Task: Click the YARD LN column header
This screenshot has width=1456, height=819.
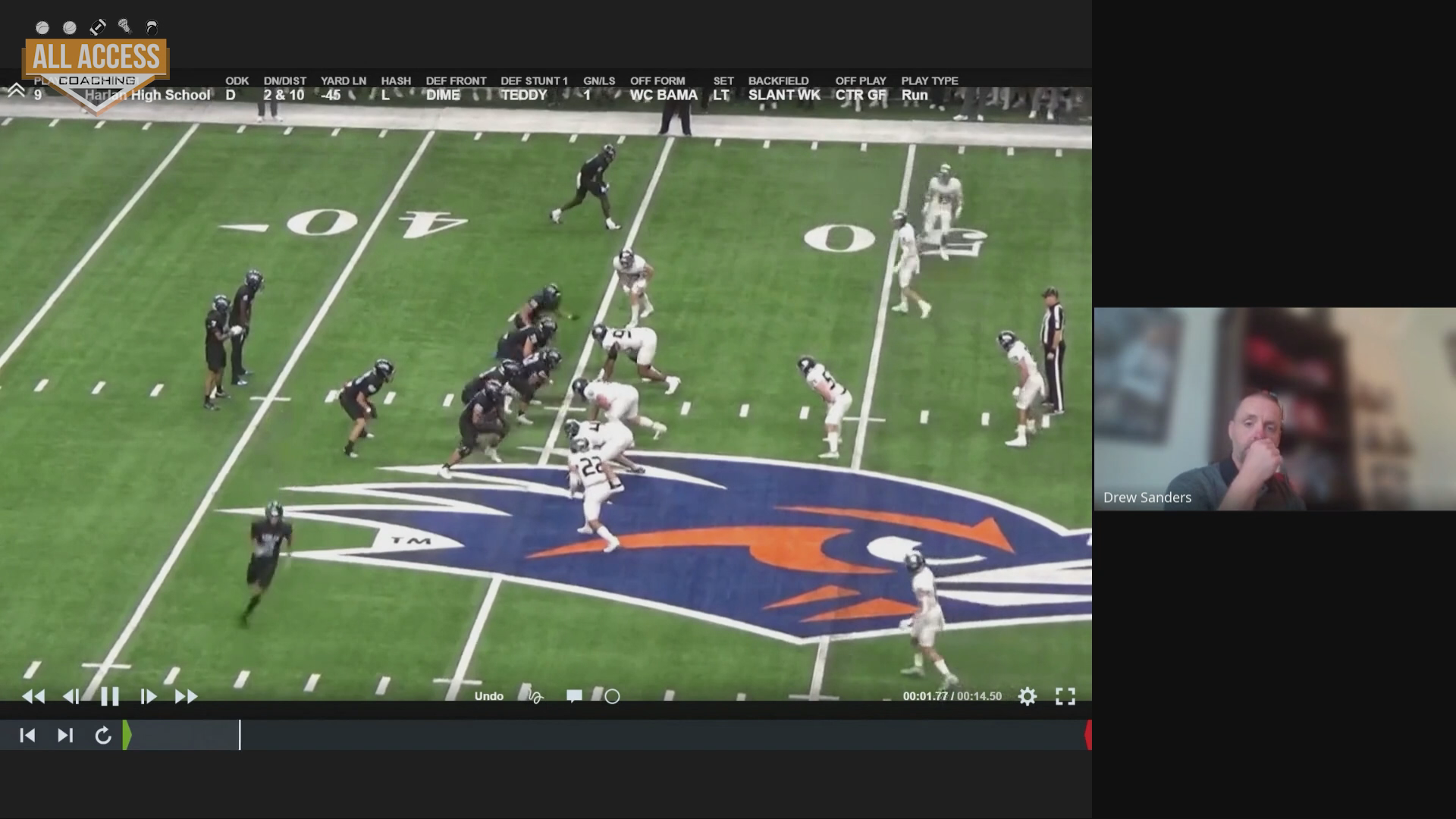Action: (343, 80)
